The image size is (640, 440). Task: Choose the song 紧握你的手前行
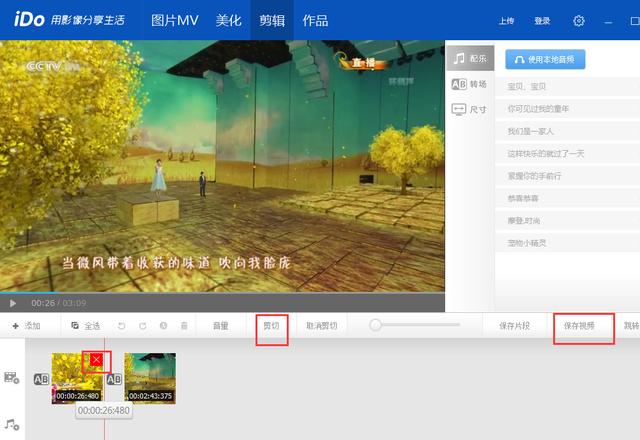[567, 176]
